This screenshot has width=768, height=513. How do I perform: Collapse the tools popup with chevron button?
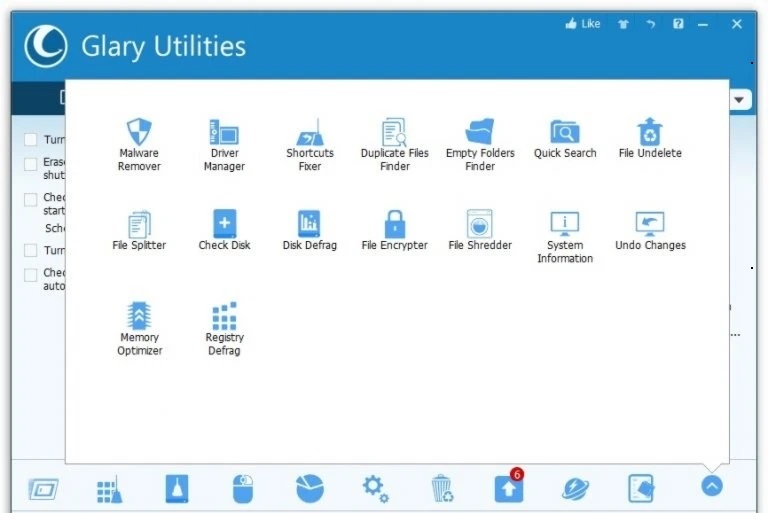[711, 487]
